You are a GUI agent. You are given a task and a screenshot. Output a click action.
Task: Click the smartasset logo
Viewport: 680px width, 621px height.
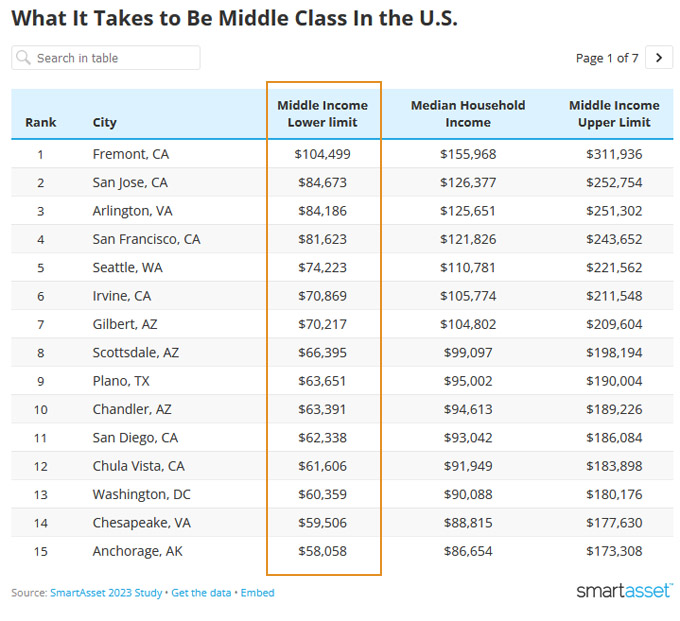pyautogui.click(x=624, y=591)
